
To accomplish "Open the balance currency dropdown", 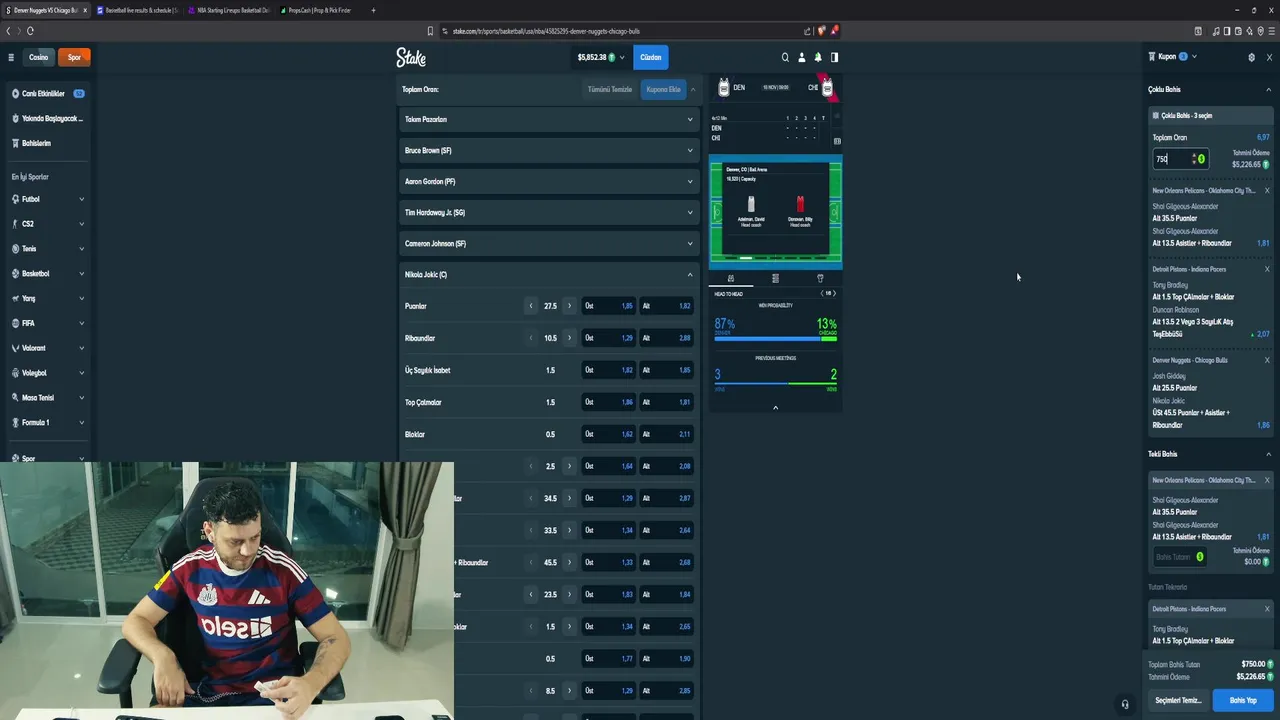I will pos(601,57).
